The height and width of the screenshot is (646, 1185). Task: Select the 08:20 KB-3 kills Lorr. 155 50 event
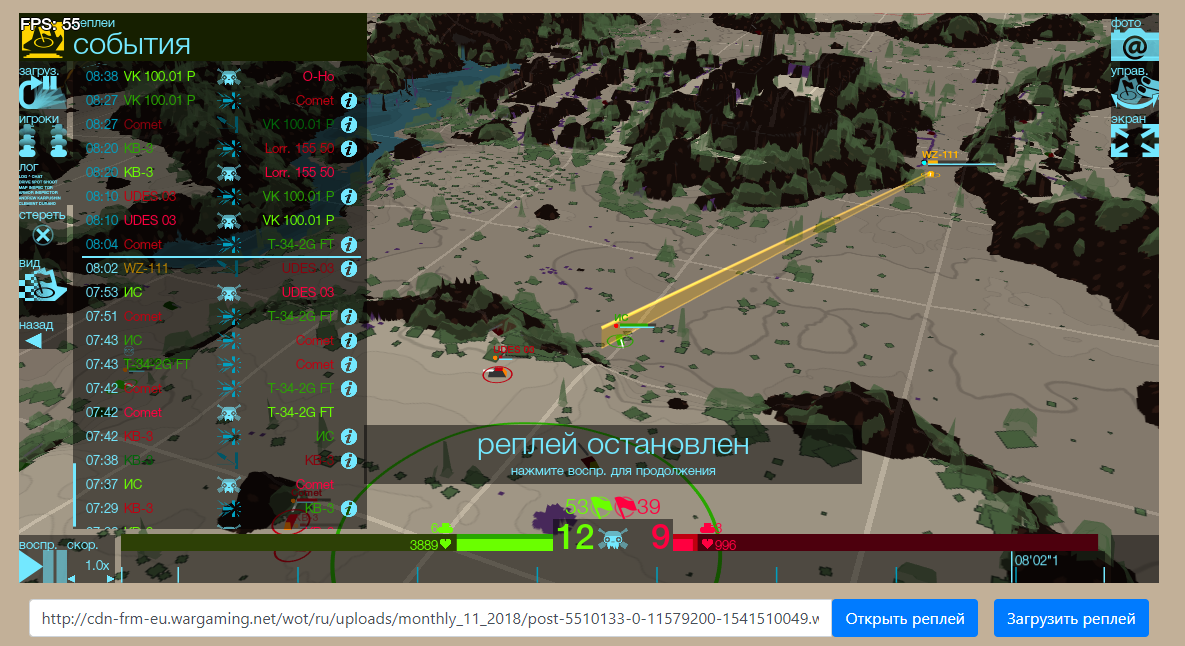pos(221,172)
